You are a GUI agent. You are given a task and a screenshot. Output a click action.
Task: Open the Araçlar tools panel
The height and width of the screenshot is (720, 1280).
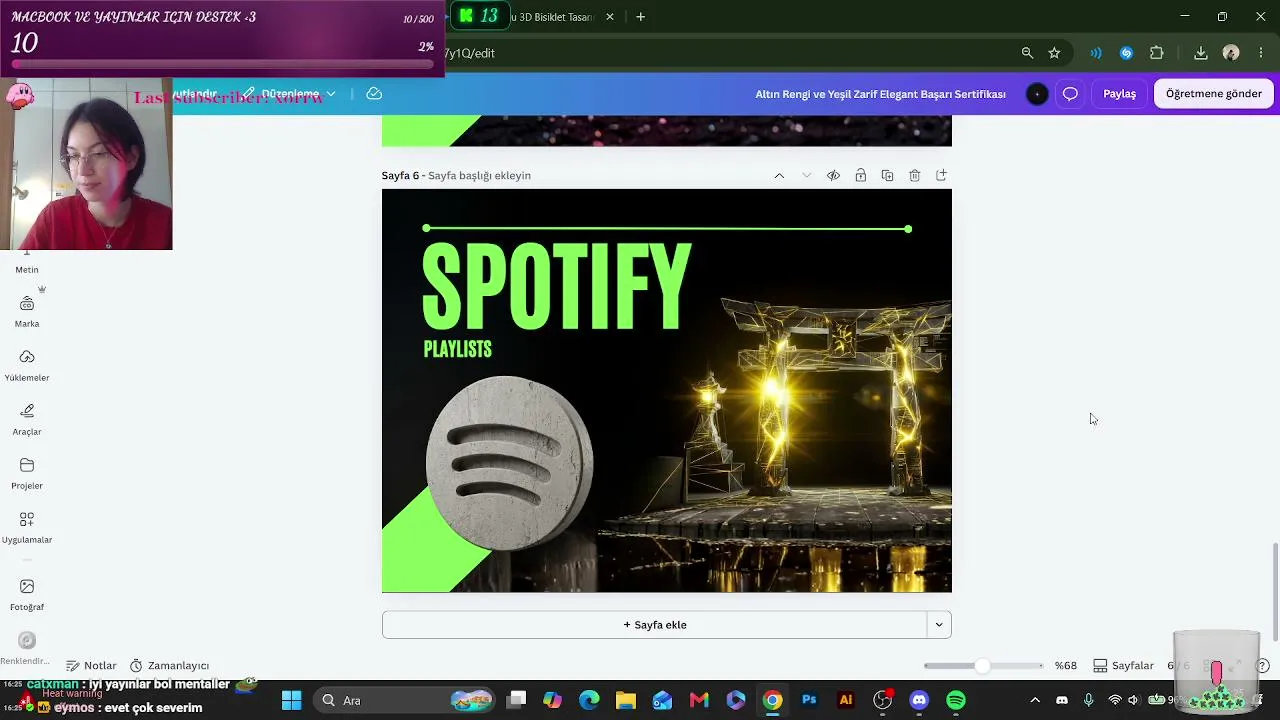(x=27, y=419)
